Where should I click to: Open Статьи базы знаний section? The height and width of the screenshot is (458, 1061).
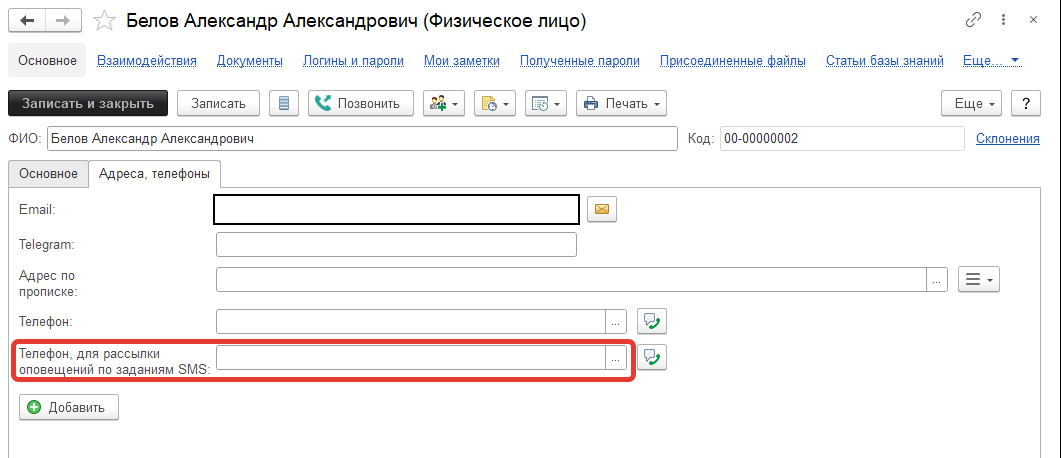pos(884,61)
